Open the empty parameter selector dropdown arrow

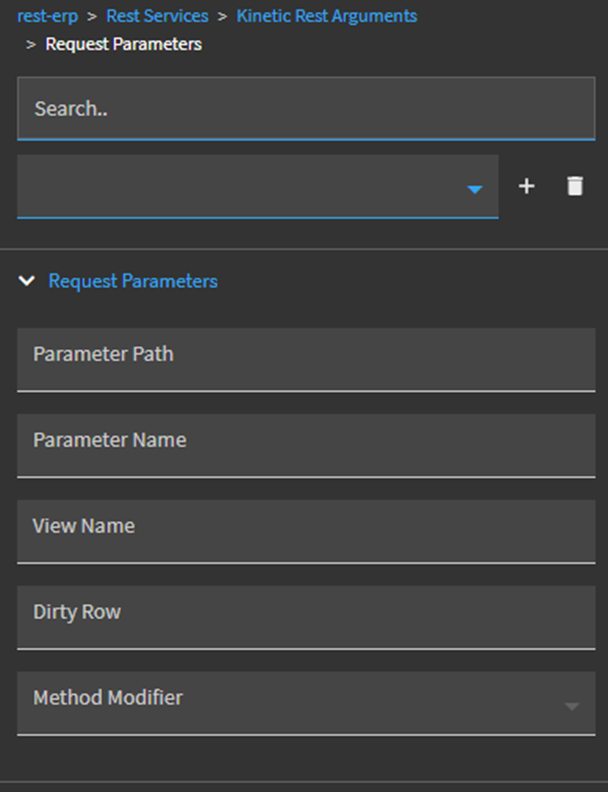coord(475,189)
